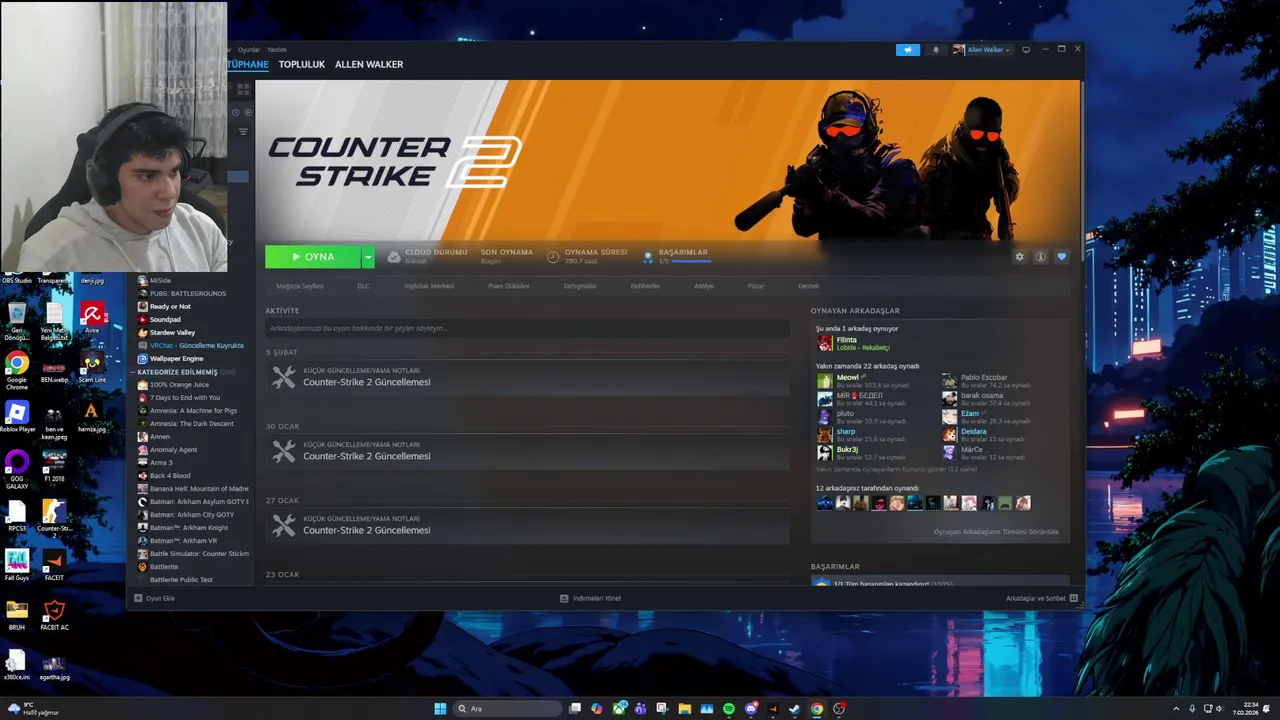Screen dimensions: 1280x720
Task: Open Yardım menu in Steam
Action: 276,50
